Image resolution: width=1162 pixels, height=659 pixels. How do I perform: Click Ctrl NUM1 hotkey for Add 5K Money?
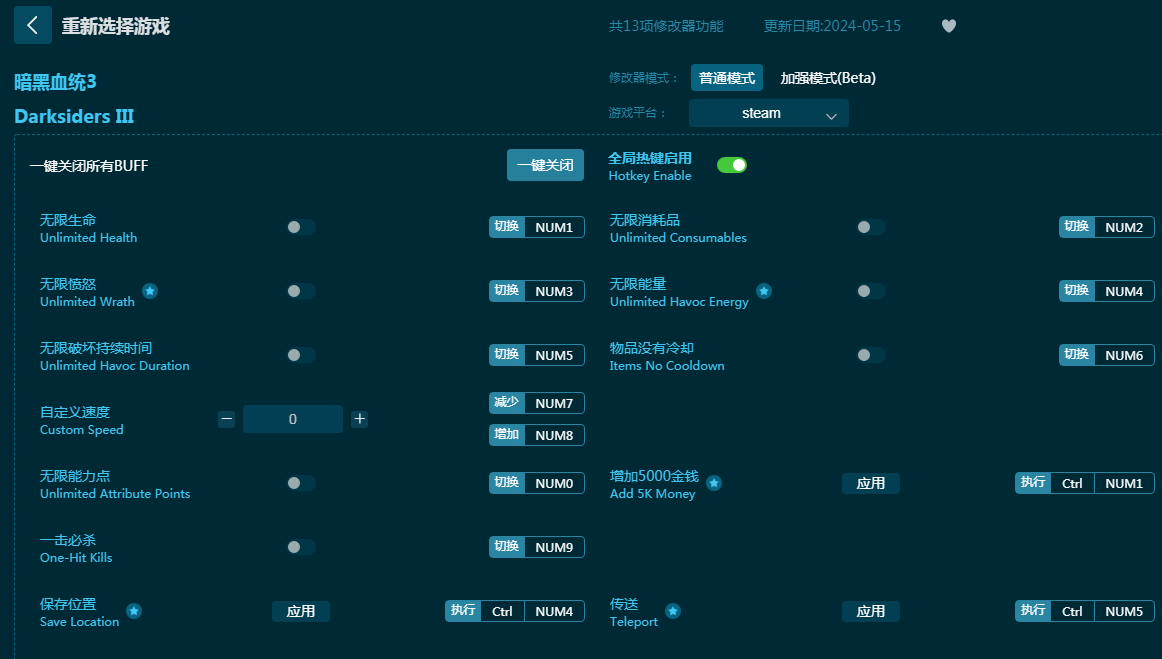tap(1085, 483)
